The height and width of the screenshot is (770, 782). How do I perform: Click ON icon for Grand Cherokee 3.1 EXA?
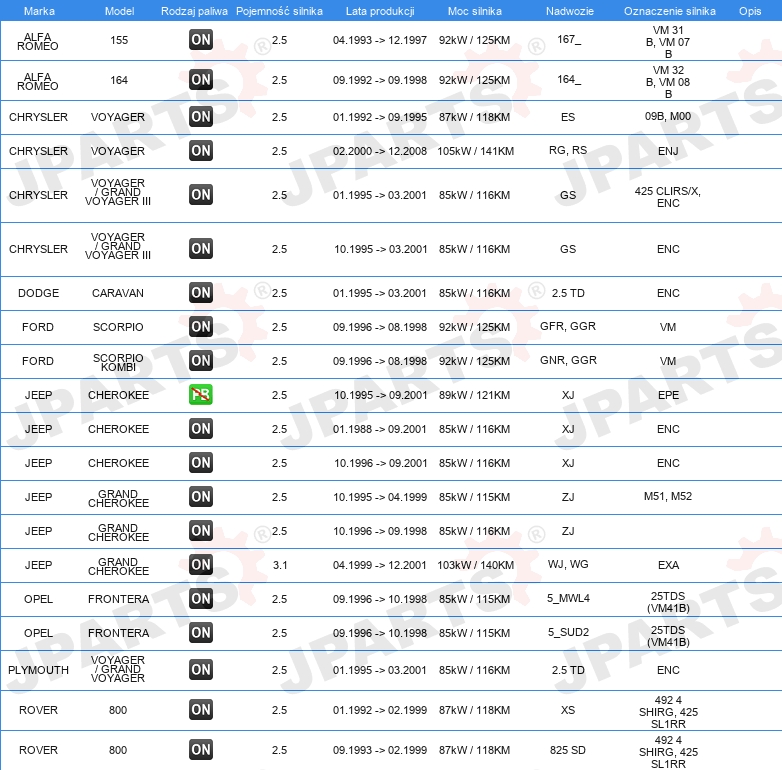point(201,565)
